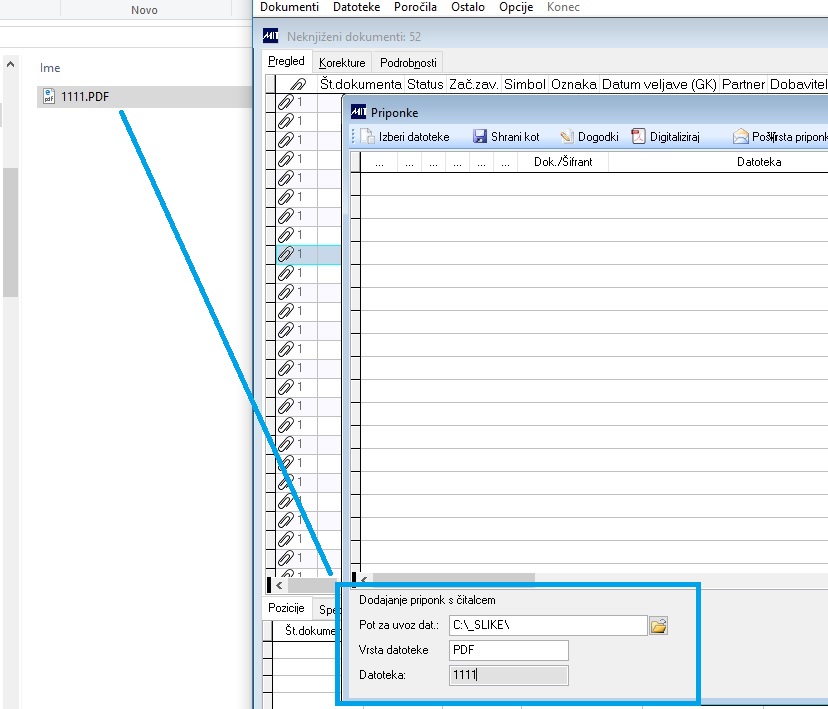Click the Digitaliziraj PDF icon
This screenshot has height=709, width=828.
pos(638,137)
